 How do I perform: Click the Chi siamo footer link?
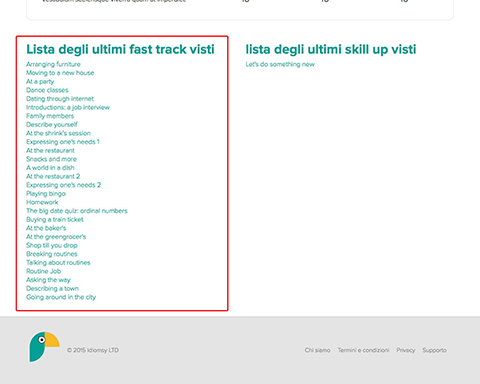pyautogui.click(x=317, y=350)
